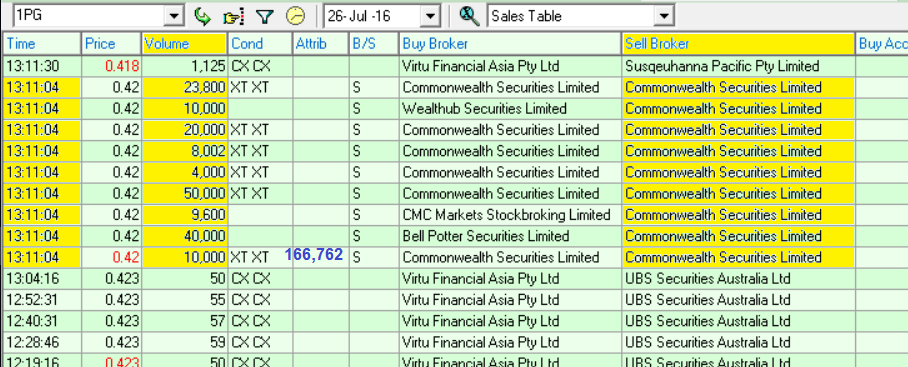
Task: Click the 26-Jul-16 date field
Action: pos(373,16)
